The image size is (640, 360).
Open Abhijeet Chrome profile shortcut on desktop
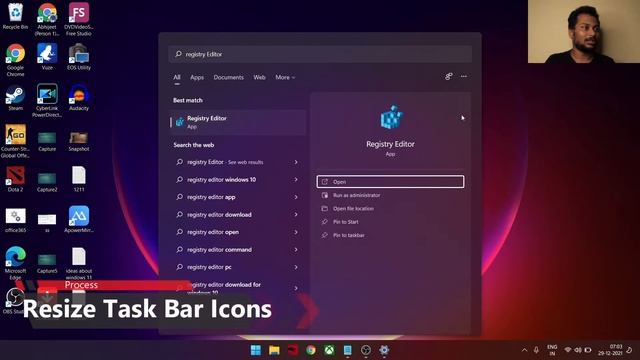pyautogui.click(x=47, y=19)
